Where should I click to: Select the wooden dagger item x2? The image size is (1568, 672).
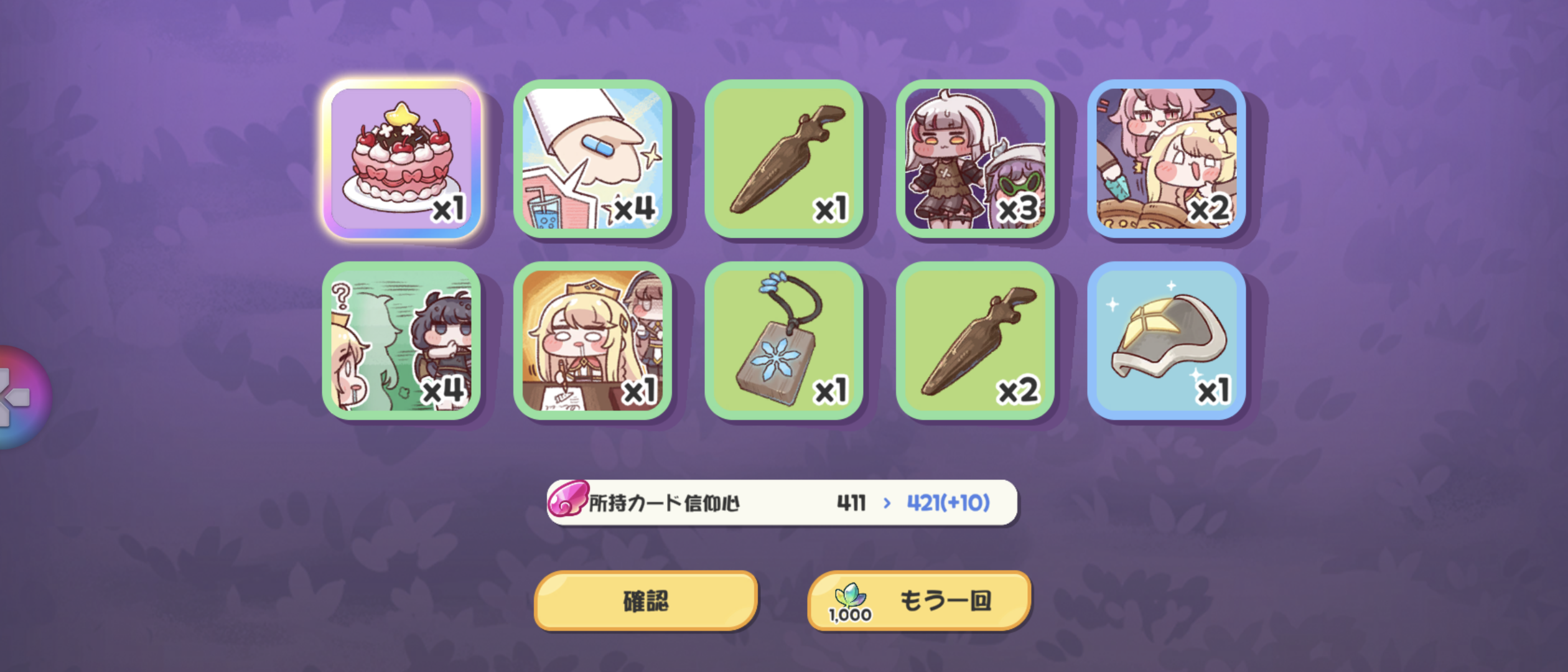[975, 341]
